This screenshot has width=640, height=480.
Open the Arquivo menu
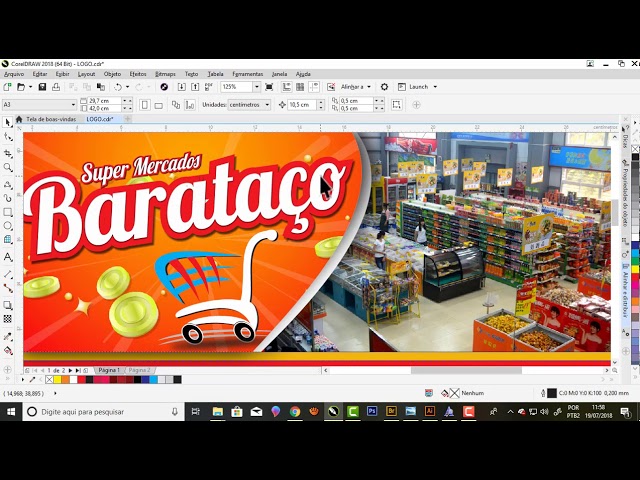pyautogui.click(x=14, y=74)
